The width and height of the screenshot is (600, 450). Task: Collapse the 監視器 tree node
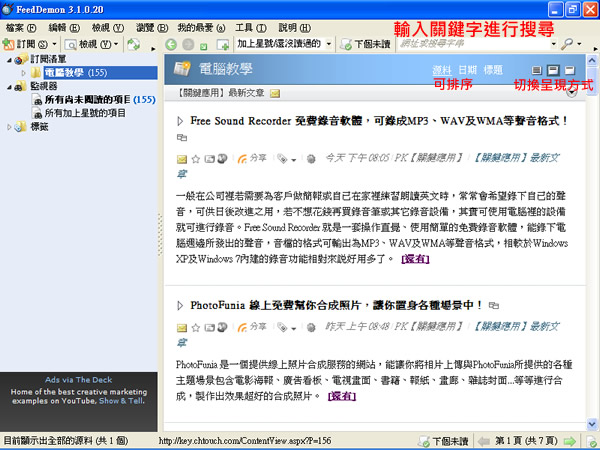(9, 87)
